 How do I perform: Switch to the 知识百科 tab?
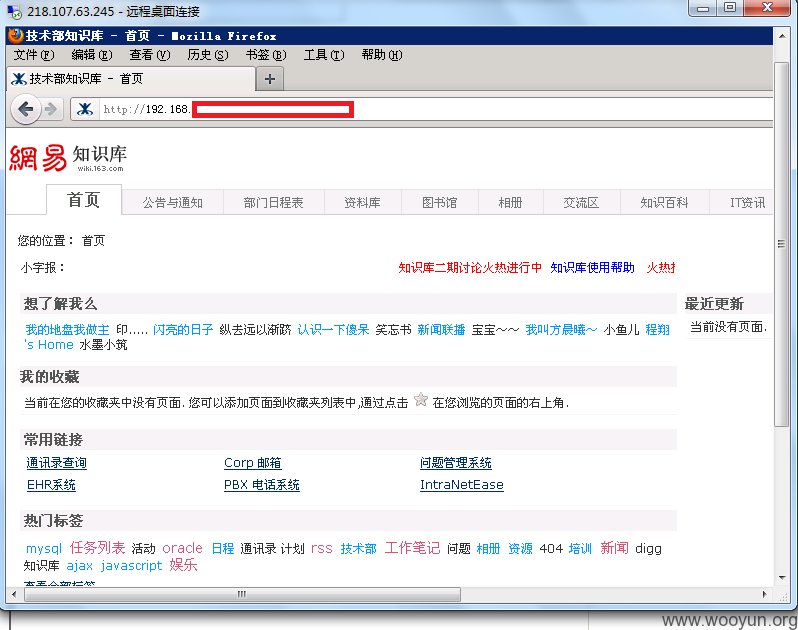pyautogui.click(x=664, y=203)
